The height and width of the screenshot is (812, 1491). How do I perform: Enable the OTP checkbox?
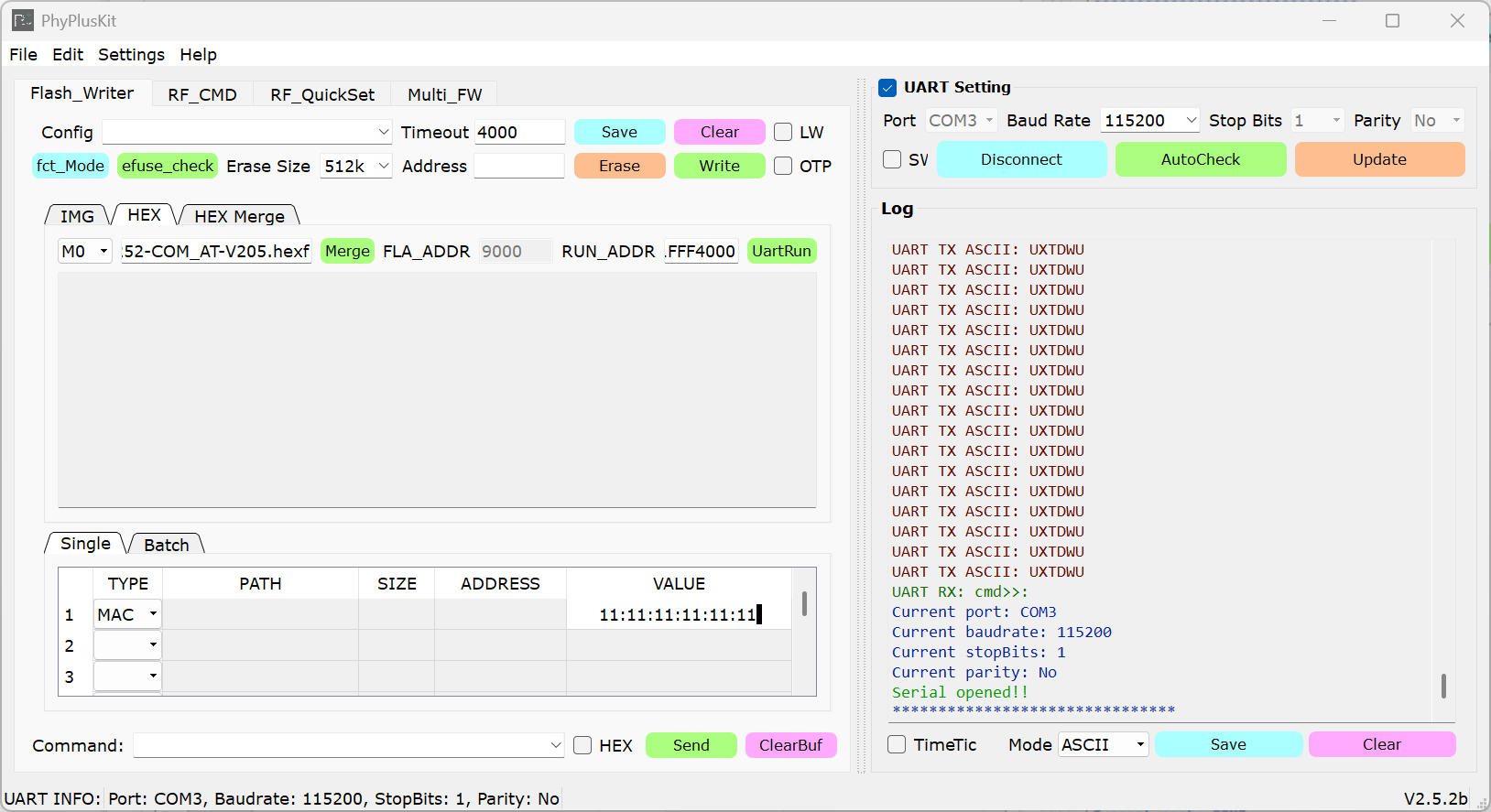coord(783,166)
